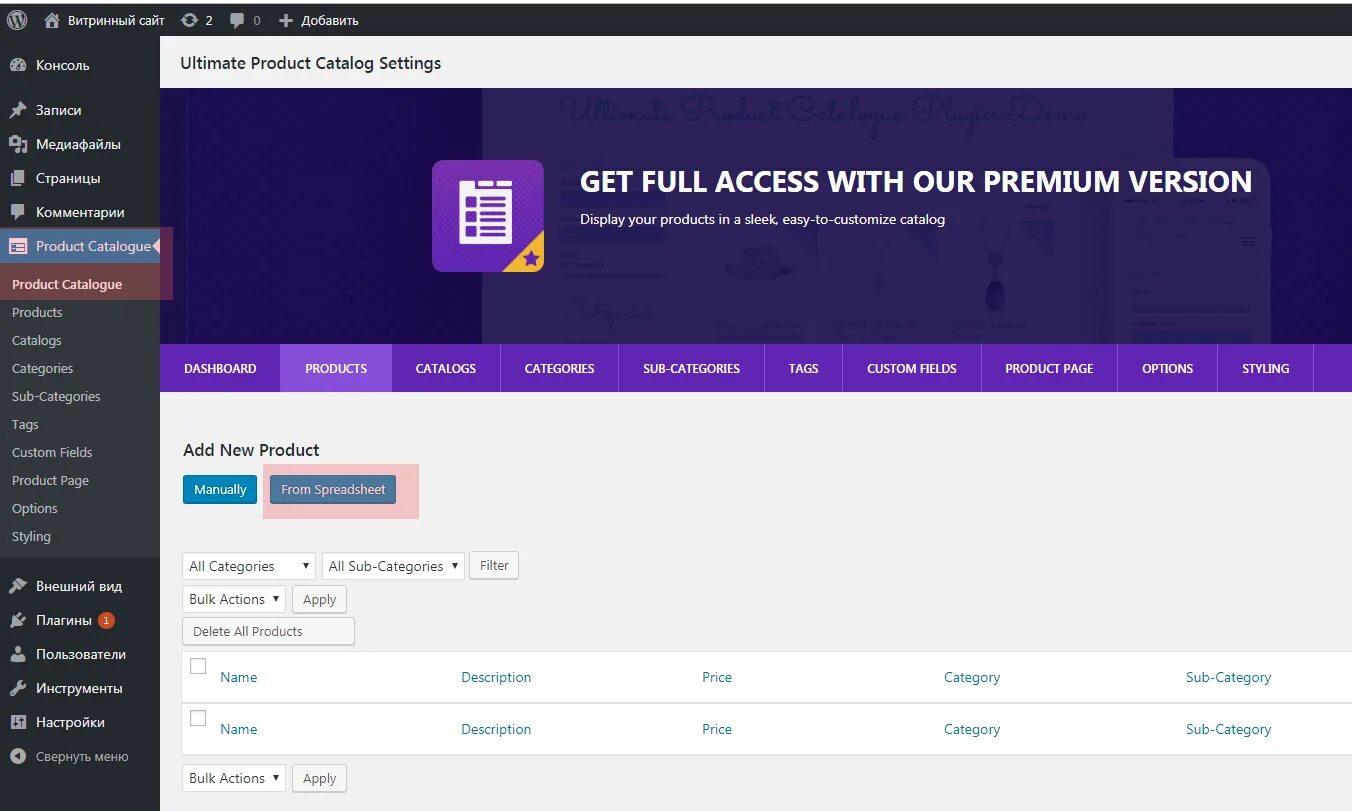Open the All Sub-Categories dropdown
This screenshot has height=811, width=1352.
point(393,566)
